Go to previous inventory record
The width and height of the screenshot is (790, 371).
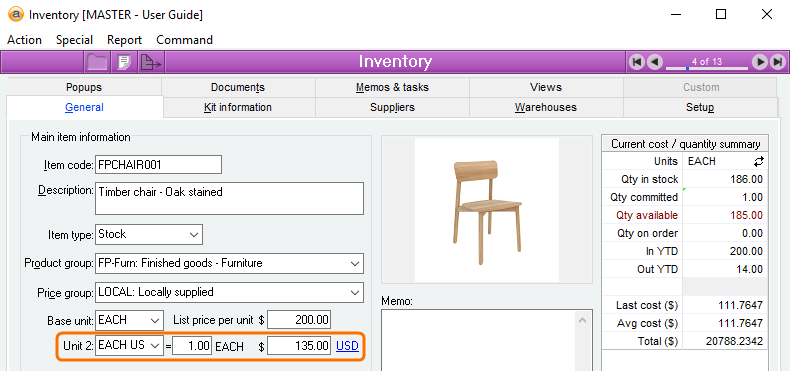[x=654, y=62]
